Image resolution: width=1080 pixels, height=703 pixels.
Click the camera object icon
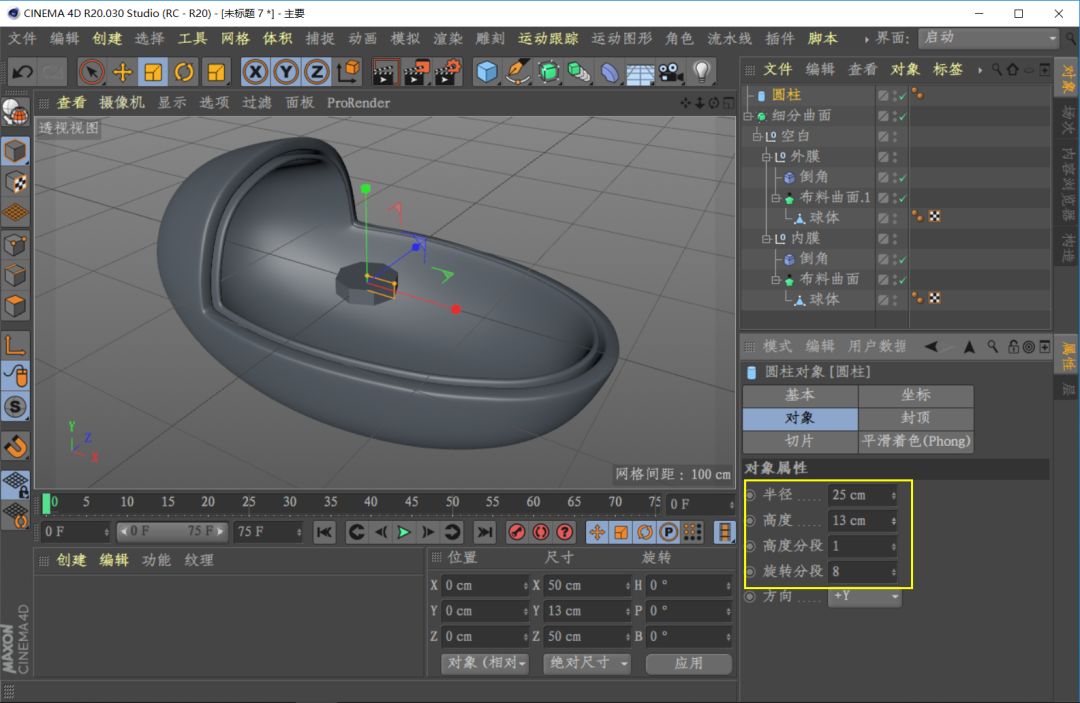tap(670, 72)
